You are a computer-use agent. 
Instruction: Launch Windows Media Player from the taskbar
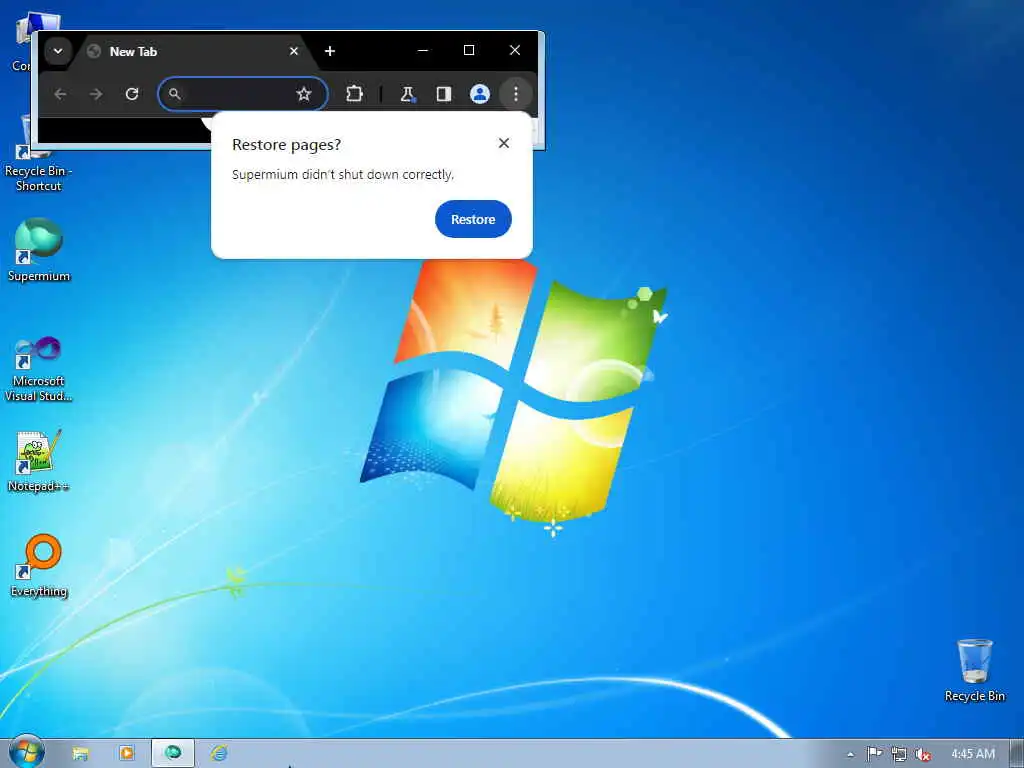127,754
